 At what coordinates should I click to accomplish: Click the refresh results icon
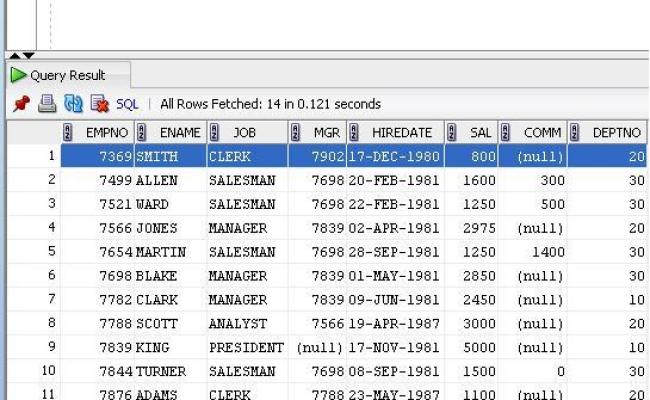73,104
